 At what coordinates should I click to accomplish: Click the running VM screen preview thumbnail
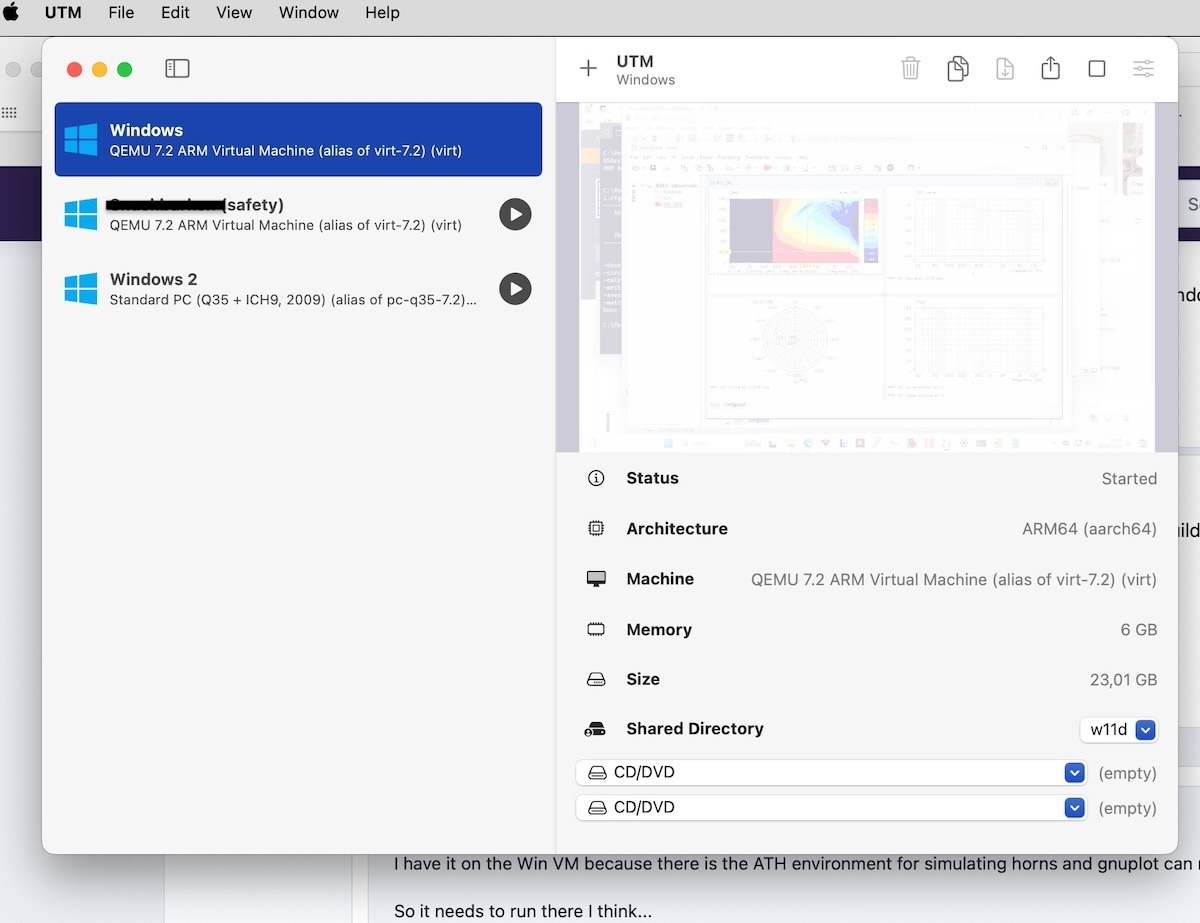click(x=866, y=277)
